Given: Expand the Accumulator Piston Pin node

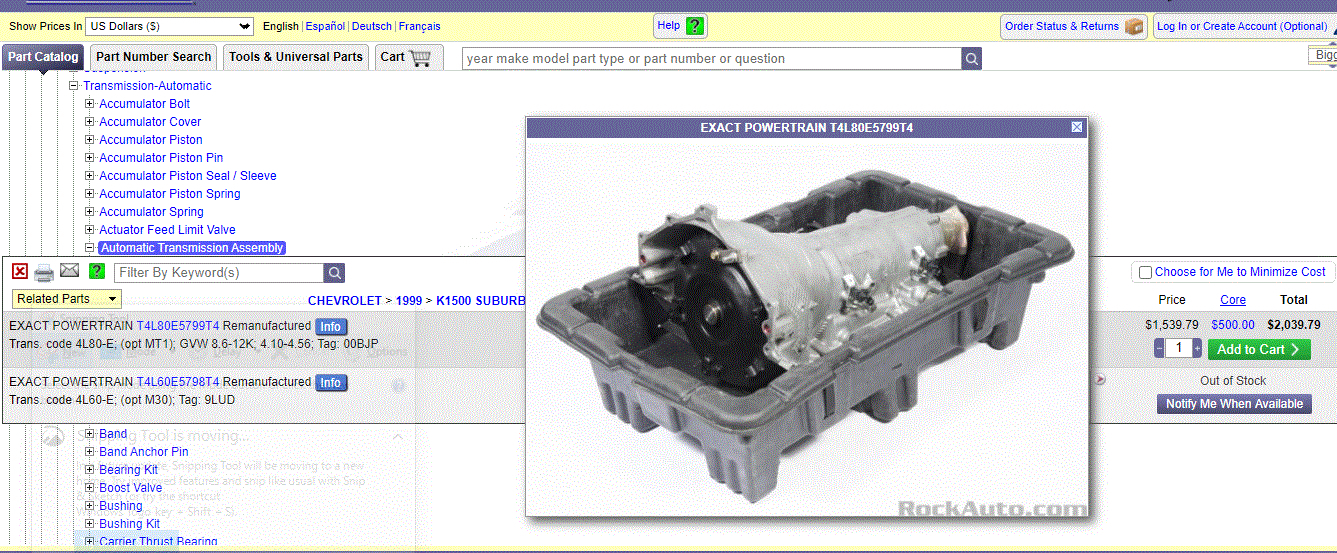Looking at the screenshot, I should click(89, 158).
